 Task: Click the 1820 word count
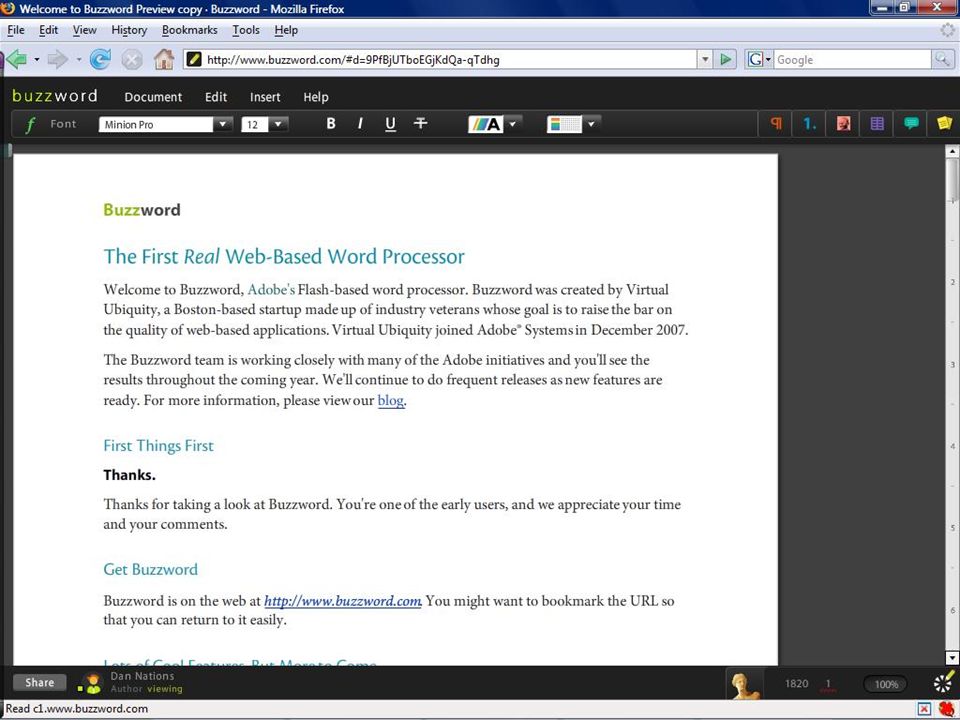(x=797, y=683)
